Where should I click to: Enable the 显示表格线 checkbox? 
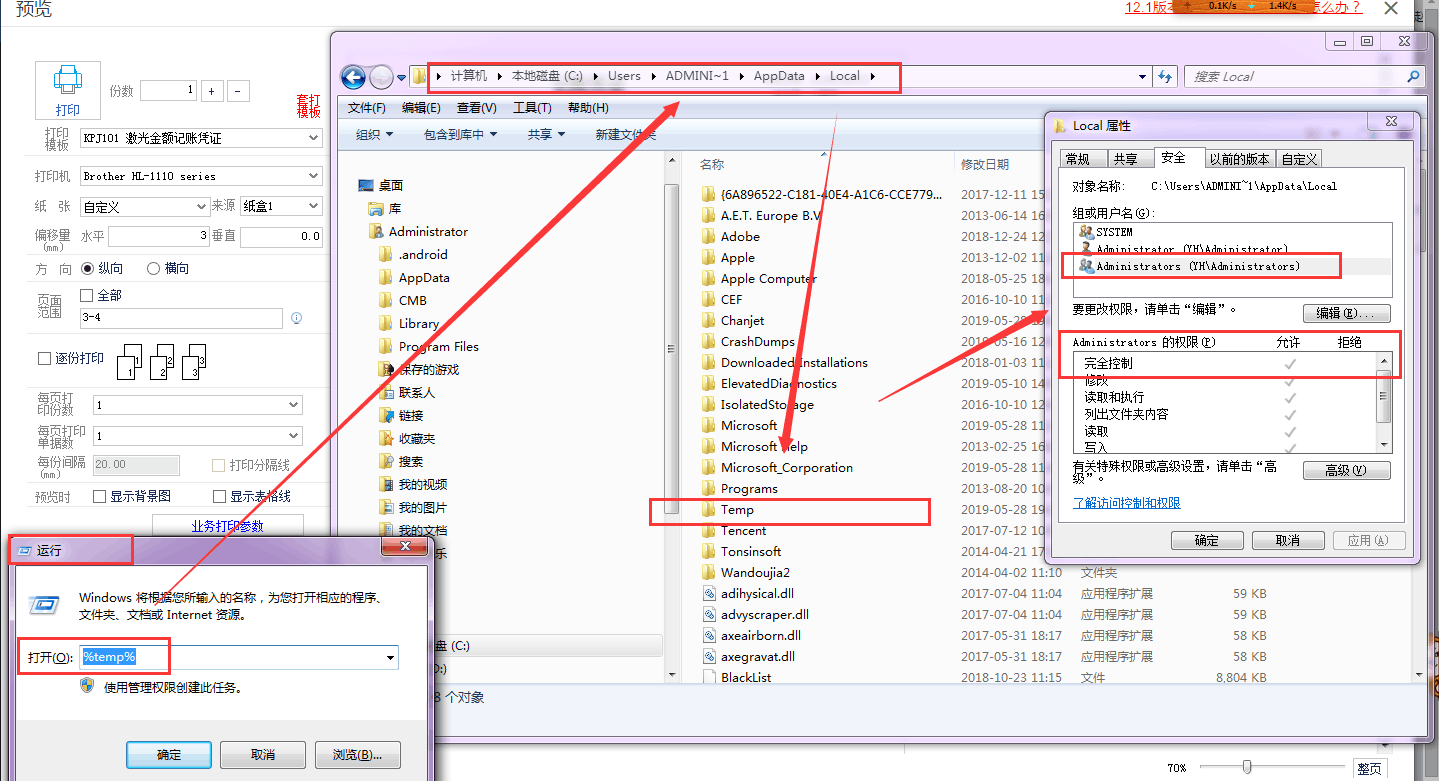[220, 496]
